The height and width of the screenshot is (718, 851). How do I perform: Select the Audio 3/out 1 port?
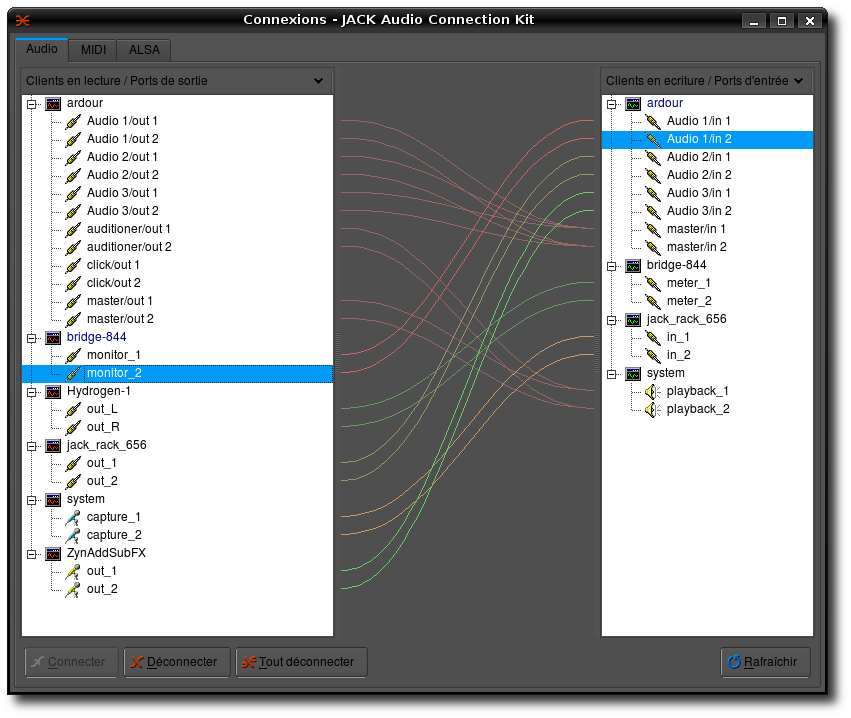pos(122,193)
